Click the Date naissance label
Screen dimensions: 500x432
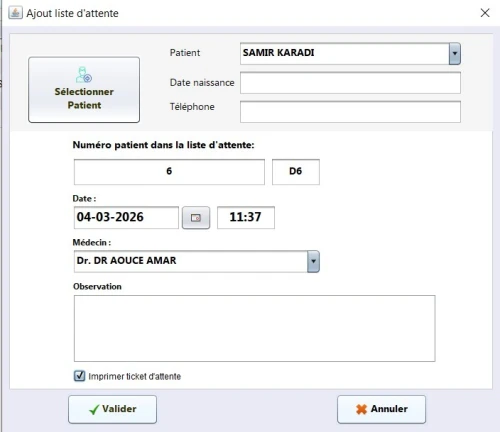[202, 83]
